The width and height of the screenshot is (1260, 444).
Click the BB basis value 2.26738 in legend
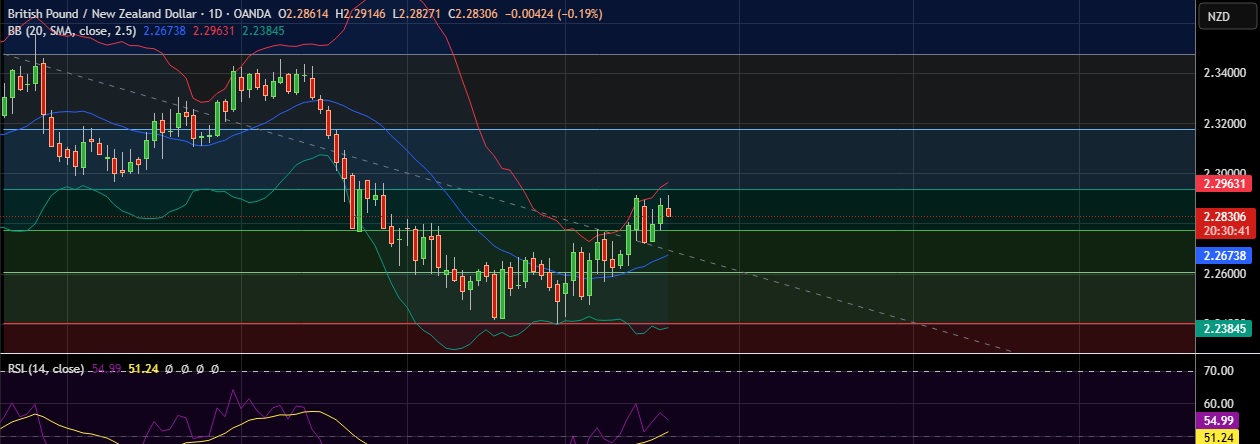(x=164, y=30)
